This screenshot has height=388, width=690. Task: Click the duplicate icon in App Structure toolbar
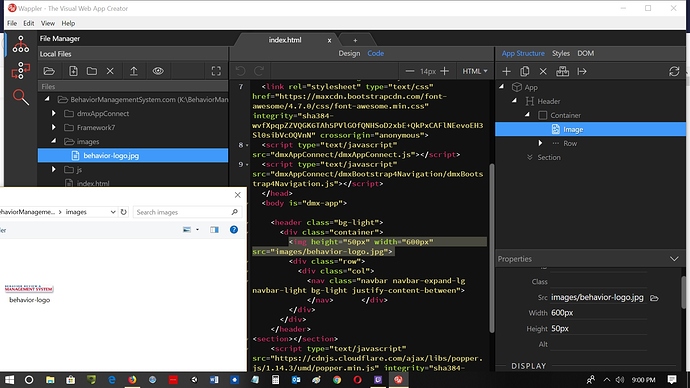point(525,71)
